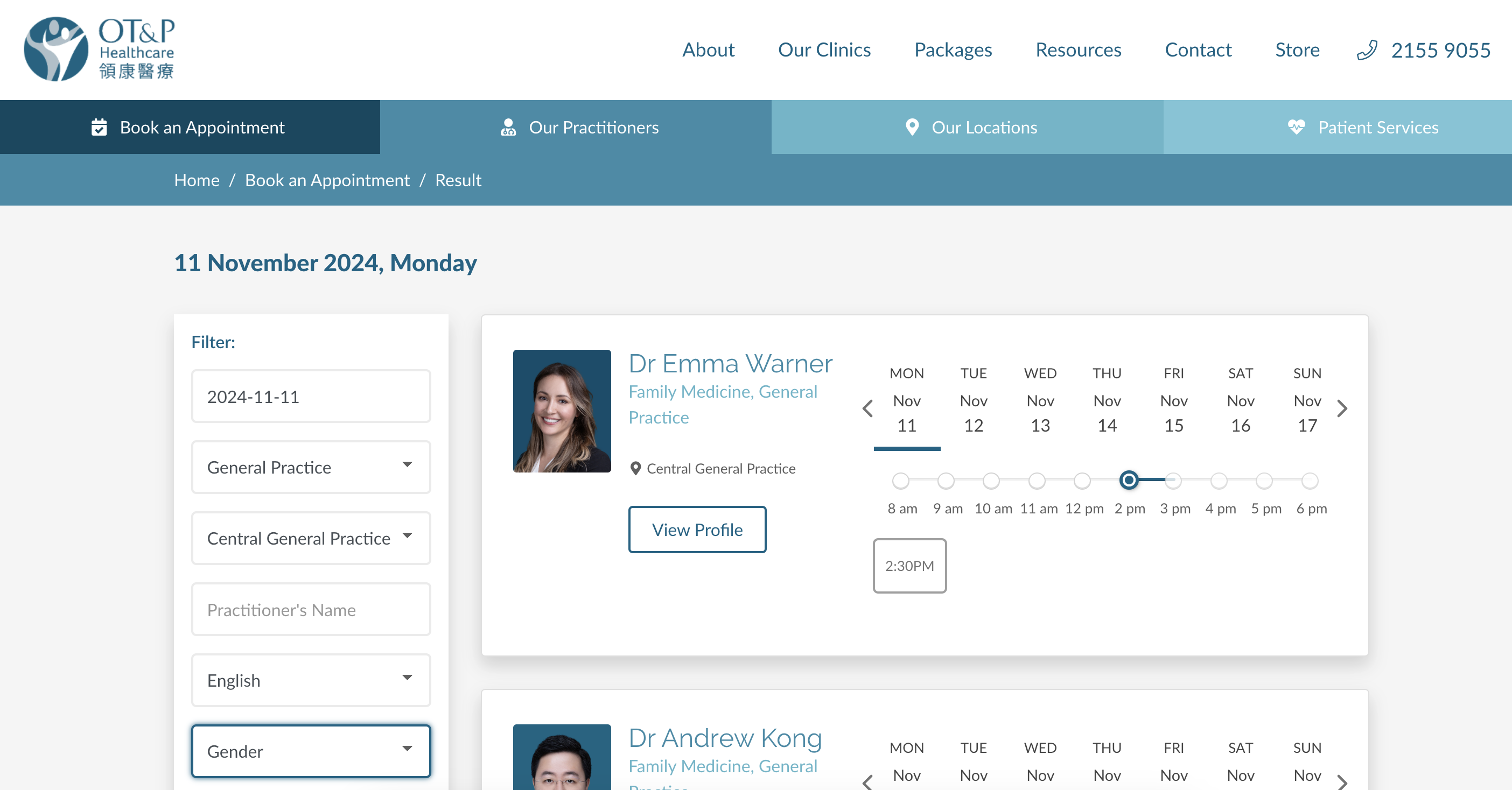
Task: Click the View Profile button for Dr Emma Warner
Action: [x=697, y=530]
